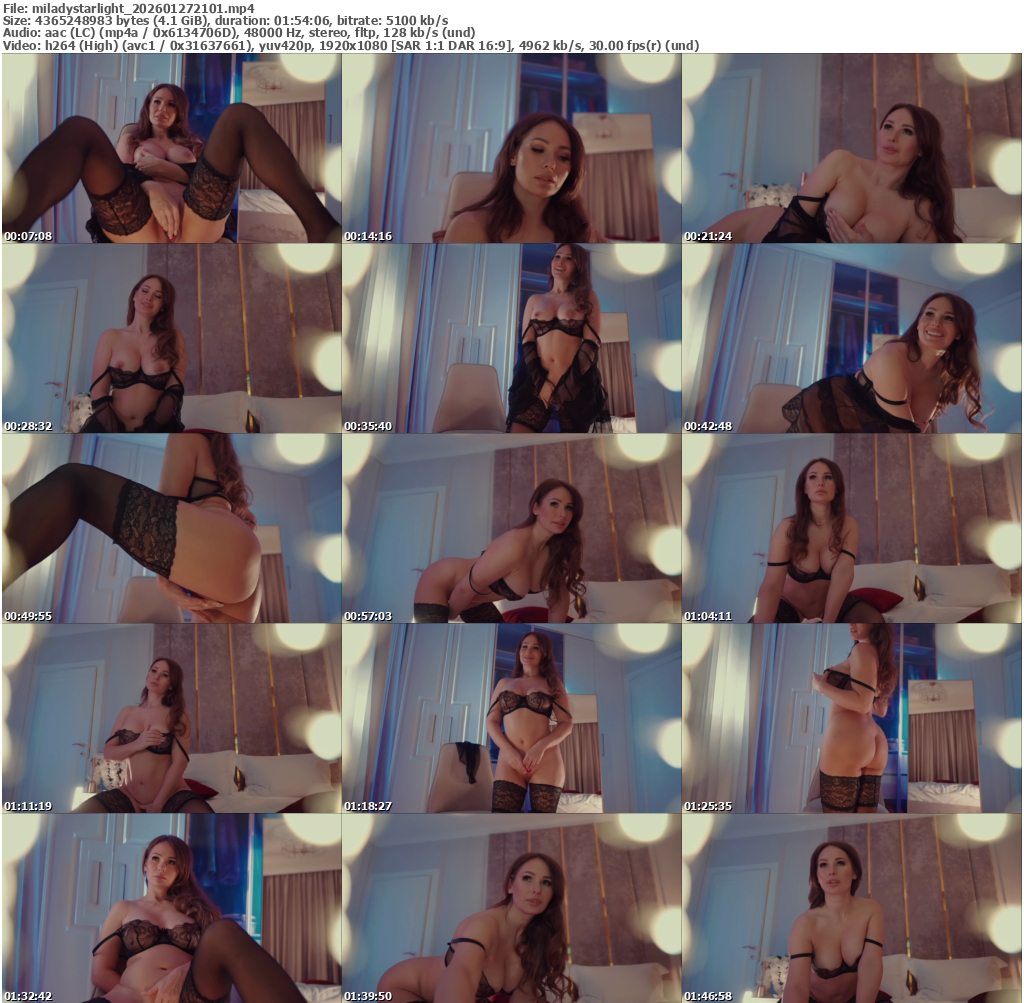Screen dimensions: 1024x1003
Task: Open the frame labeled 00:42:48
Action: pos(851,338)
